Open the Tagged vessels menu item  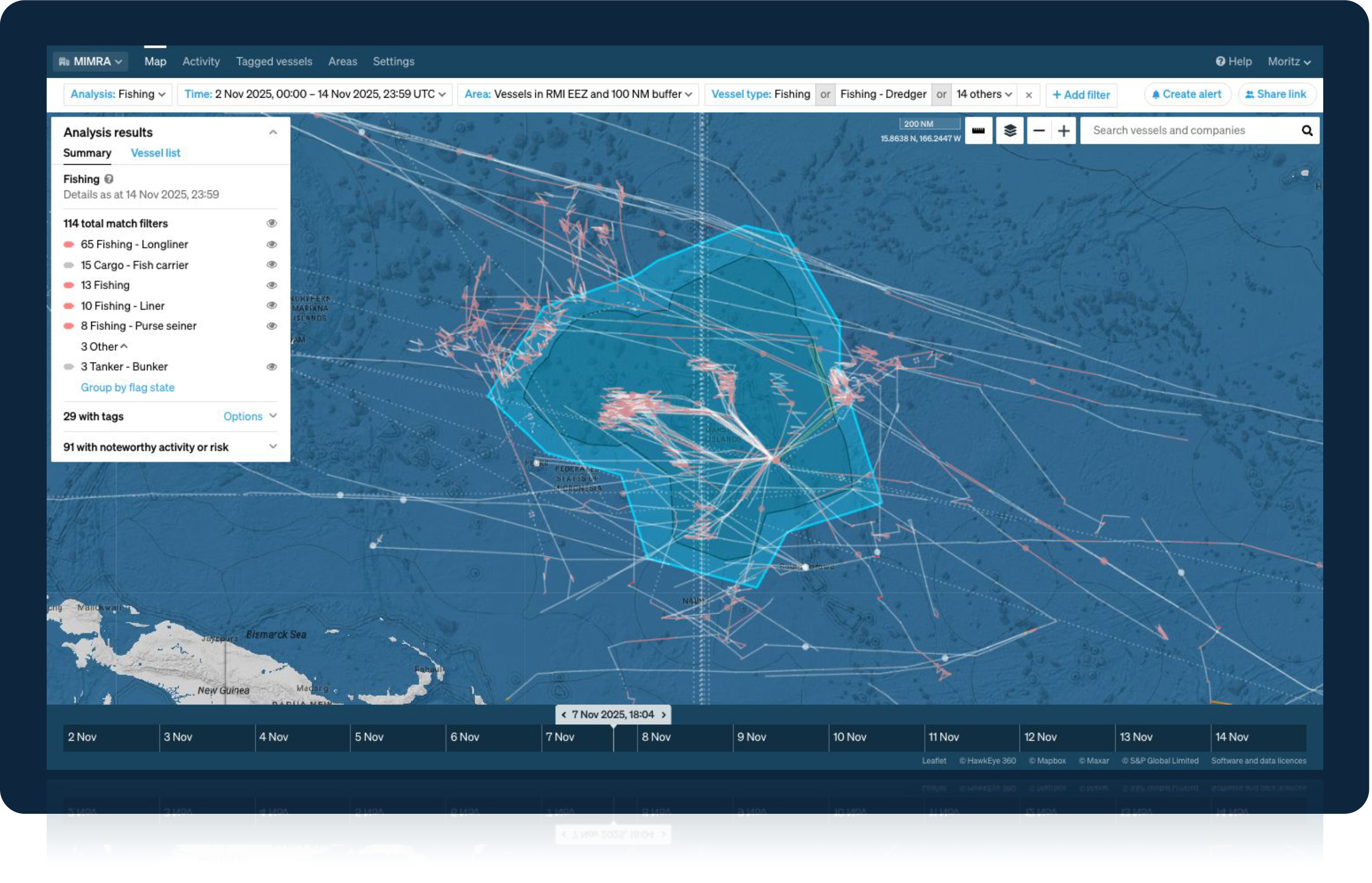(x=275, y=61)
